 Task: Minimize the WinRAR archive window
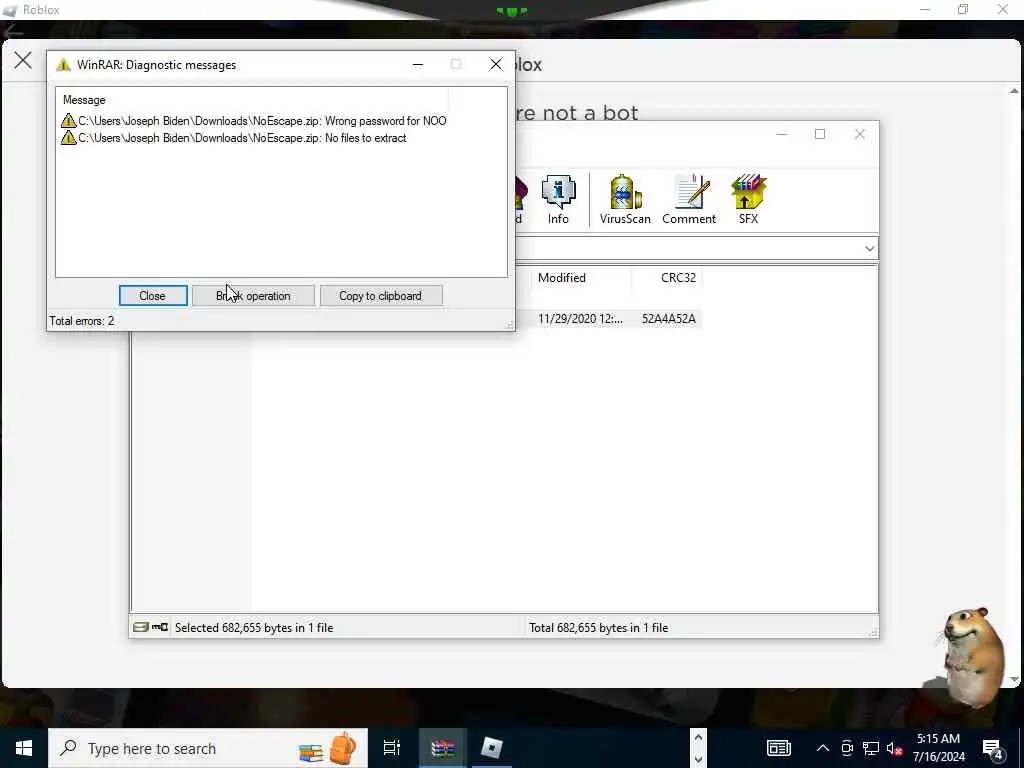782,135
